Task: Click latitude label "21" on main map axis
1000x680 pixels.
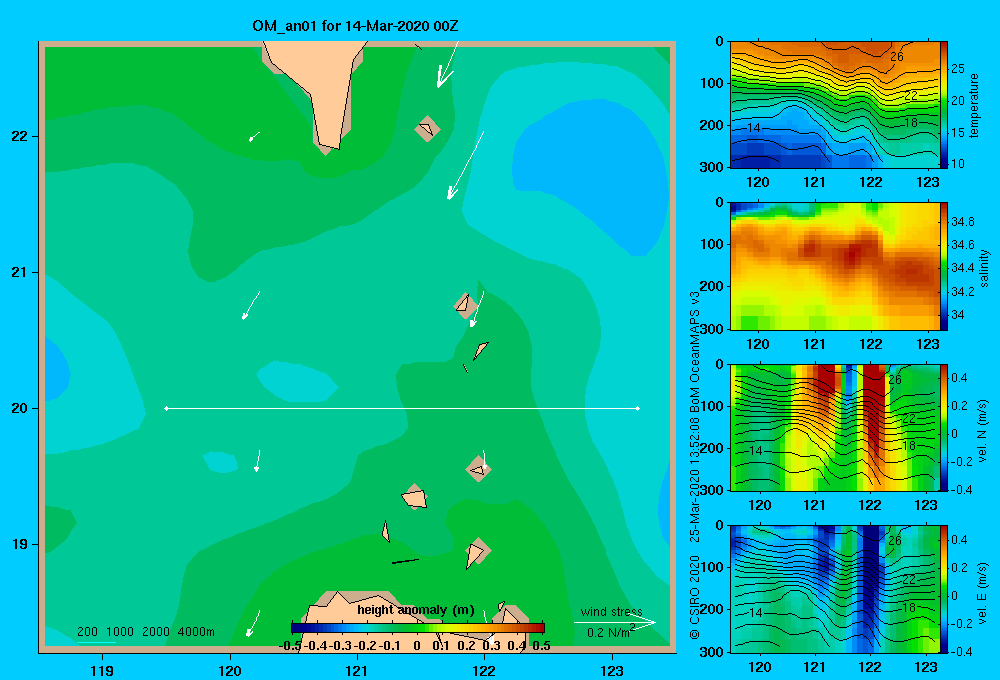Action: (x=20, y=272)
